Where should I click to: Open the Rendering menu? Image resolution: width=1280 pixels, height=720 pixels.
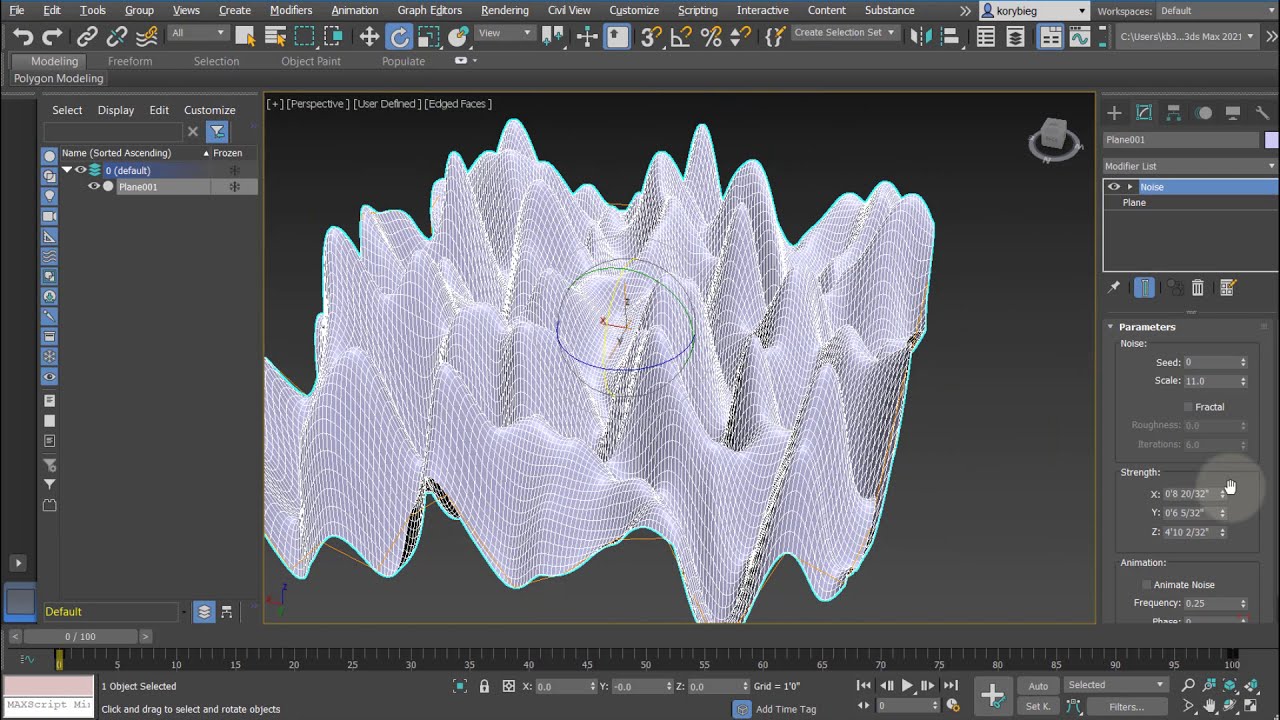[504, 10]
